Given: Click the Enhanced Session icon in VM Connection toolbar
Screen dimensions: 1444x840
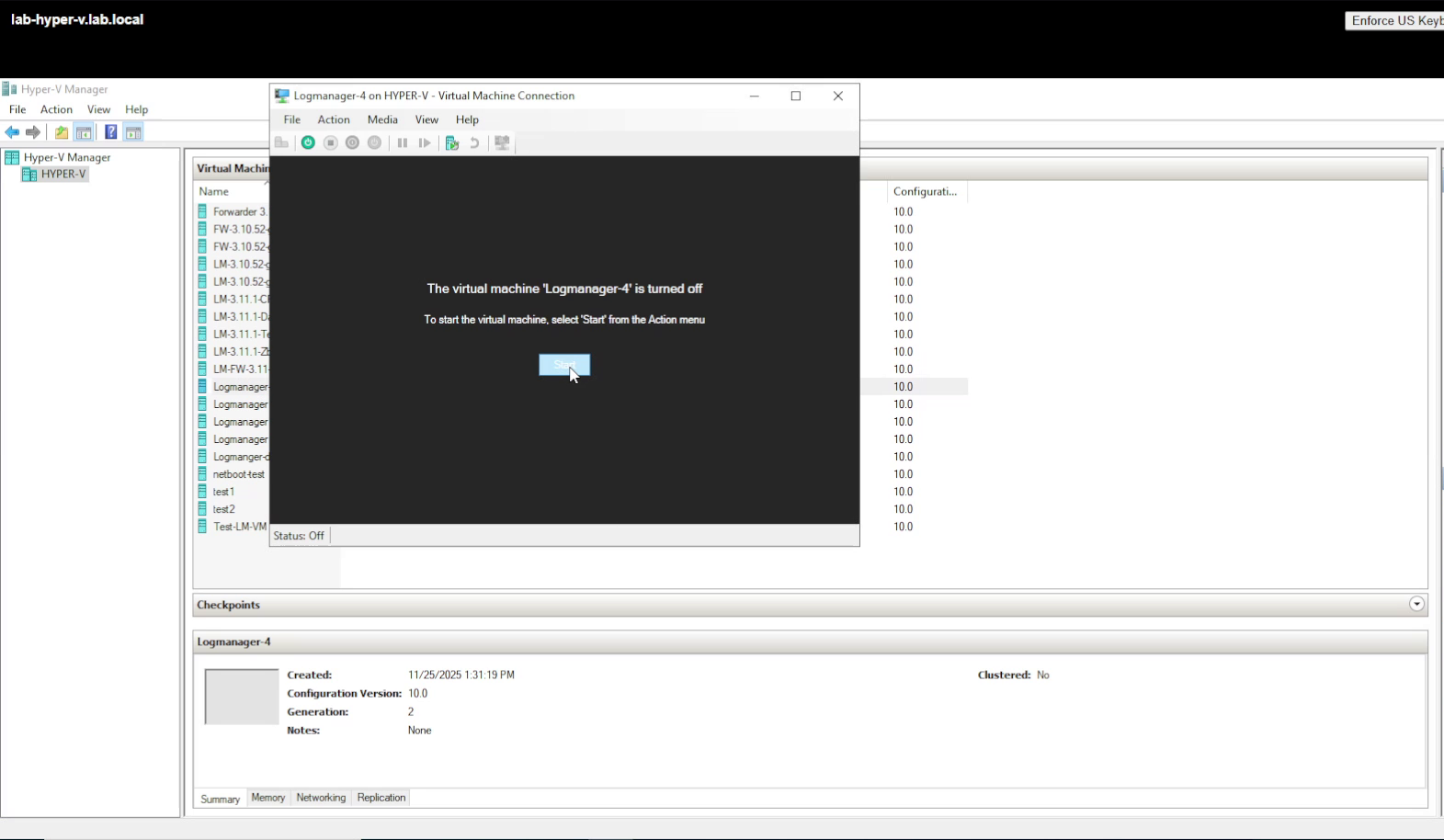Looking at the screenshot, I should pyautogui.click(x=502, y=142).
